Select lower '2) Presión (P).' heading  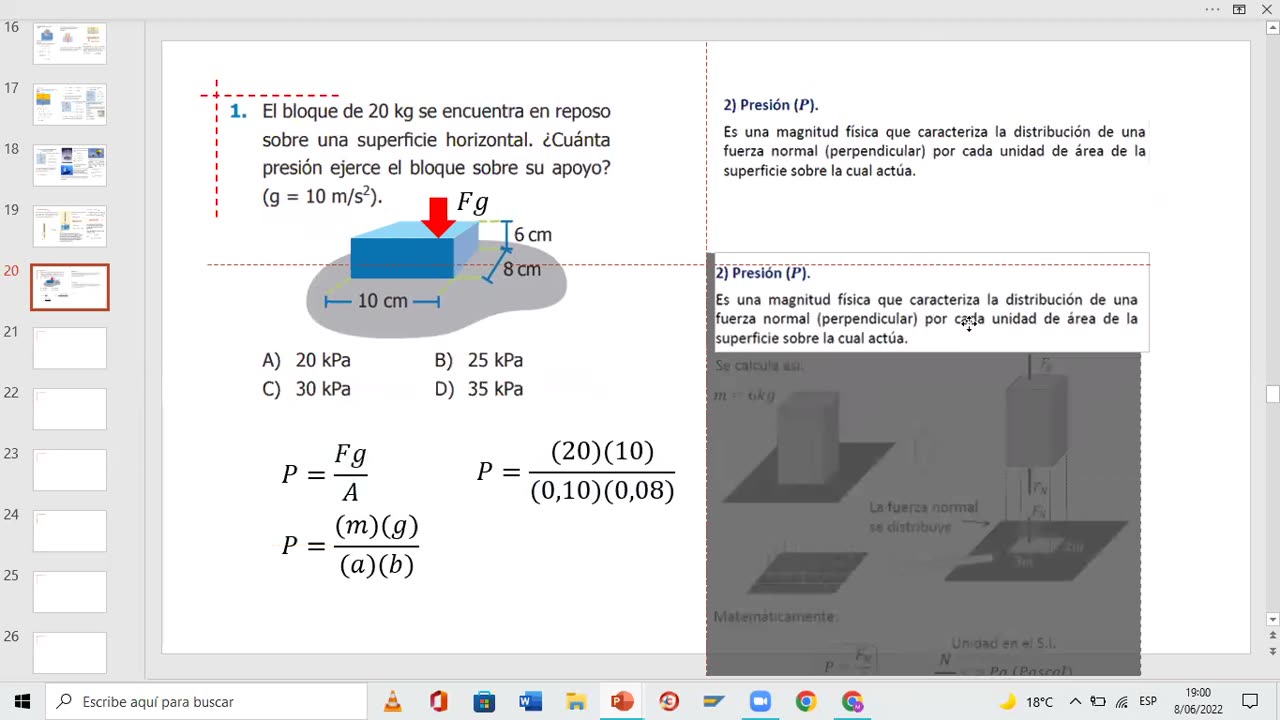763,273
